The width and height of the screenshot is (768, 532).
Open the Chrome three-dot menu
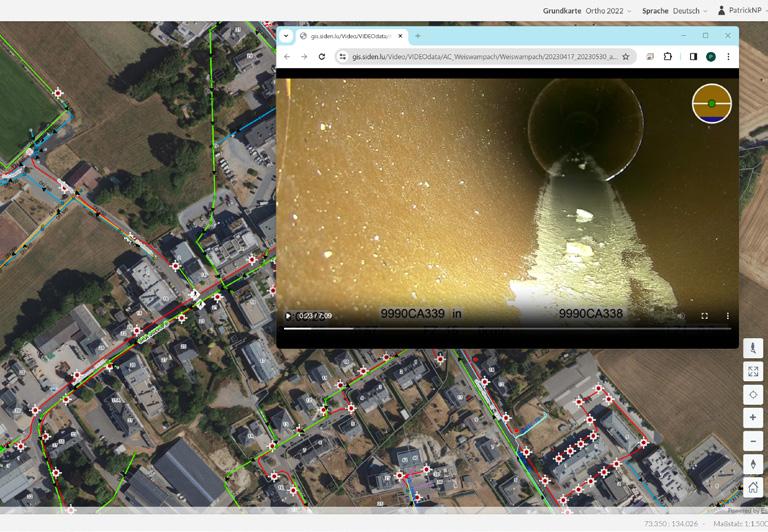728,57
